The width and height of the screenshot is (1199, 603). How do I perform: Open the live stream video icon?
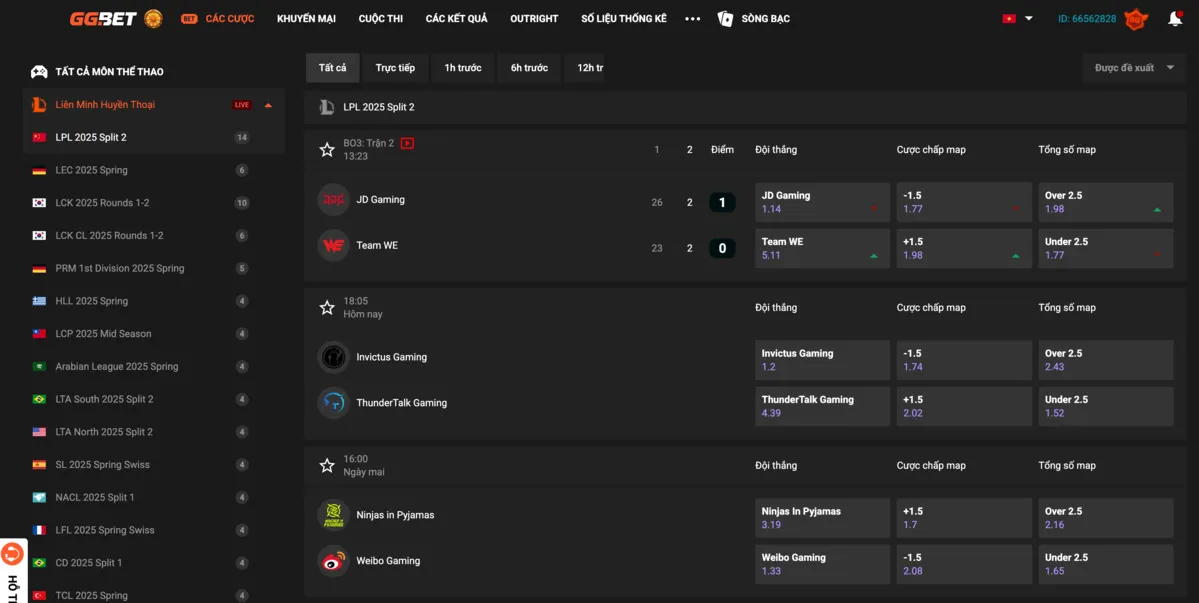click(407, 143)
